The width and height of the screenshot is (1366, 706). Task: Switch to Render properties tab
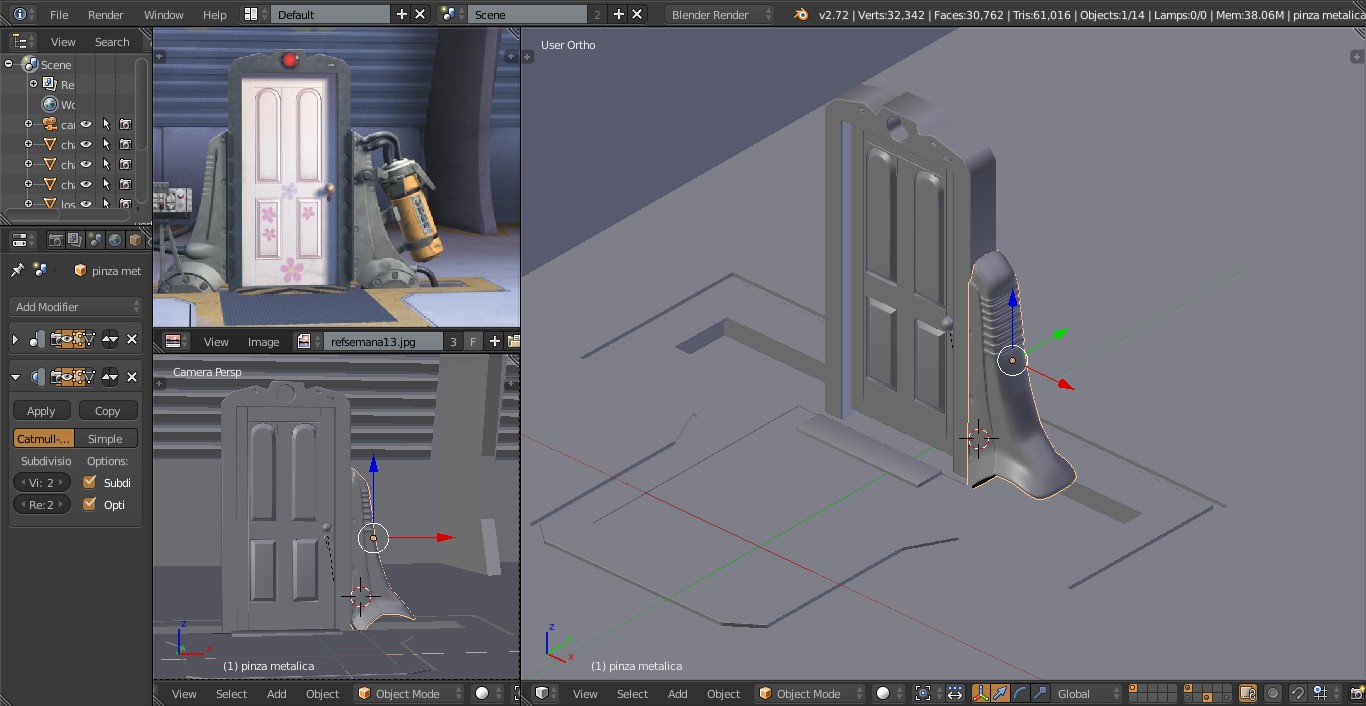coord(56,240)
